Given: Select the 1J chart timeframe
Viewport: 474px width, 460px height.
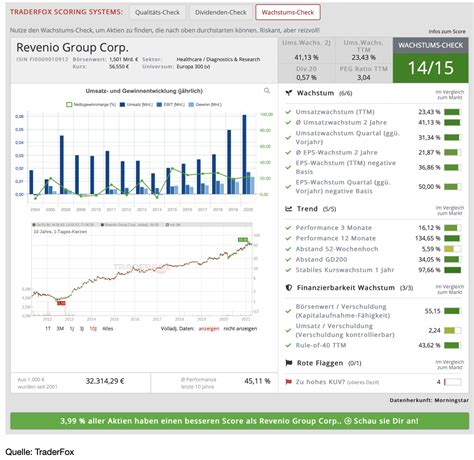Looking at the screenshot, I should [72, 329].
